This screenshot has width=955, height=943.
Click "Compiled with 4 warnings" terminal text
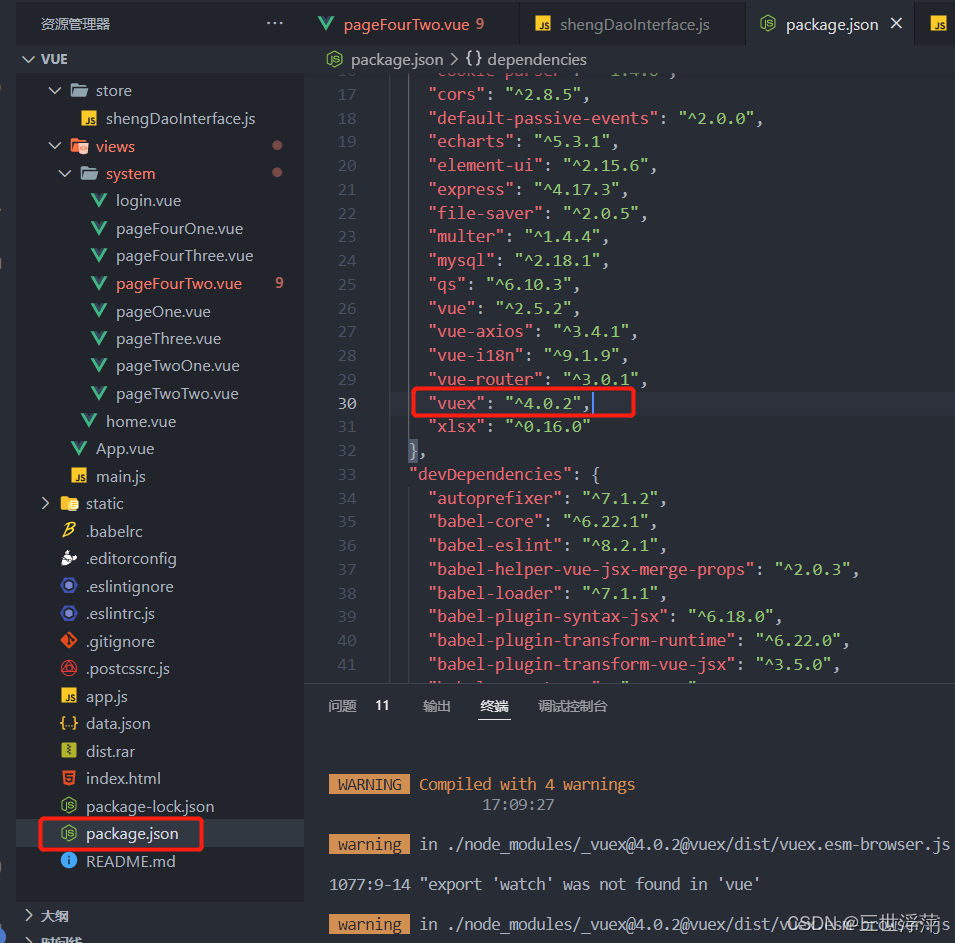(x=527, y=784)
